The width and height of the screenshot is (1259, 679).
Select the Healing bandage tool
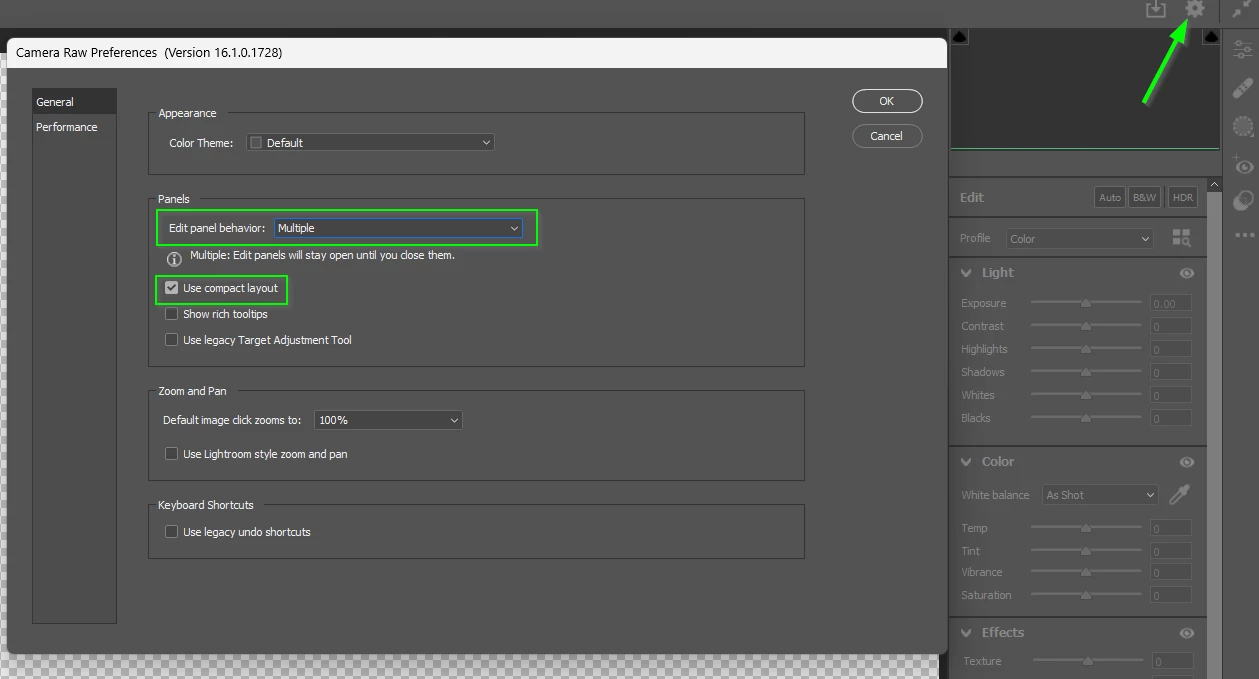tap(1243, 87)
